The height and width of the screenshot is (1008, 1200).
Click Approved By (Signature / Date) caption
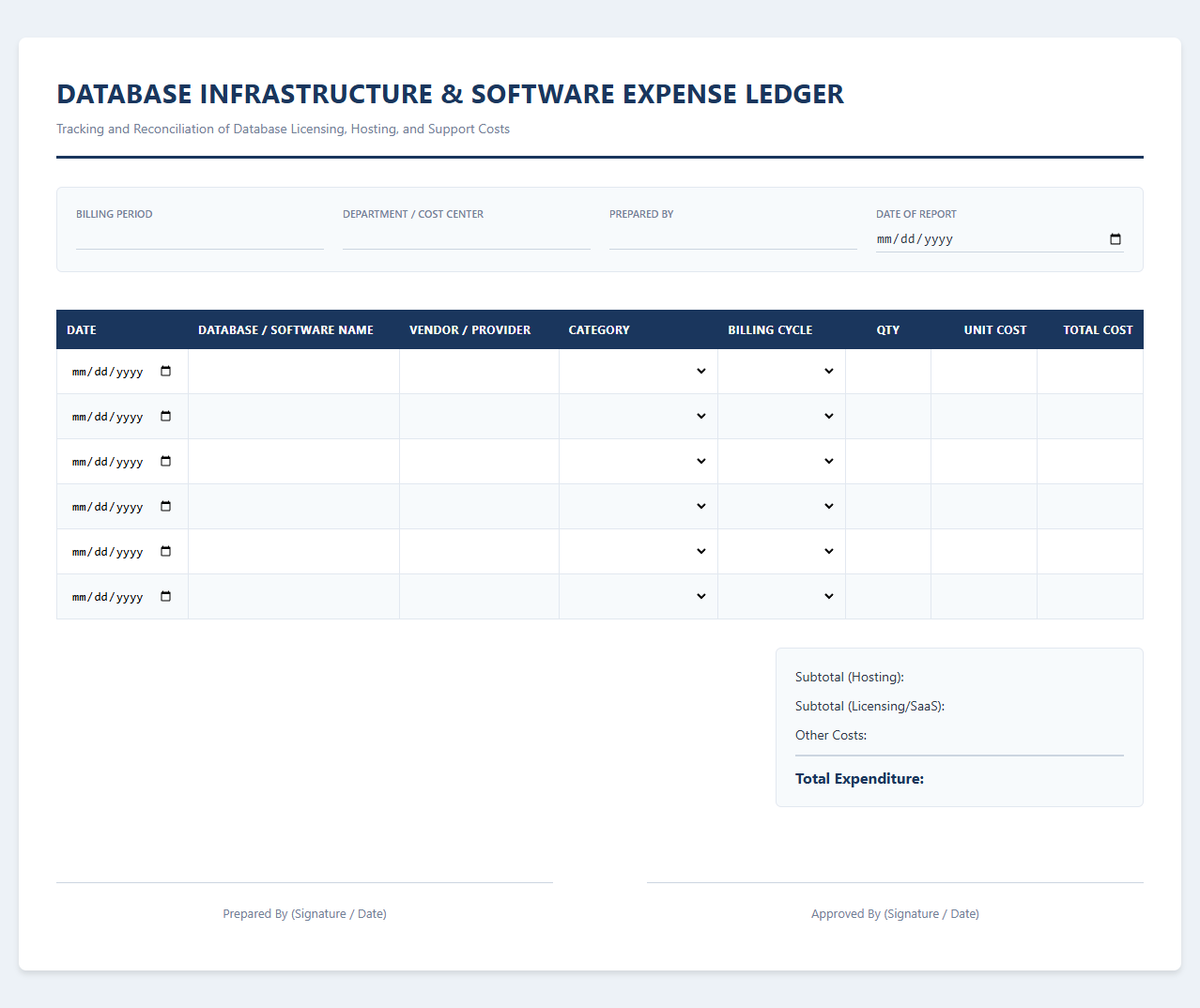[x=895, y=914]
